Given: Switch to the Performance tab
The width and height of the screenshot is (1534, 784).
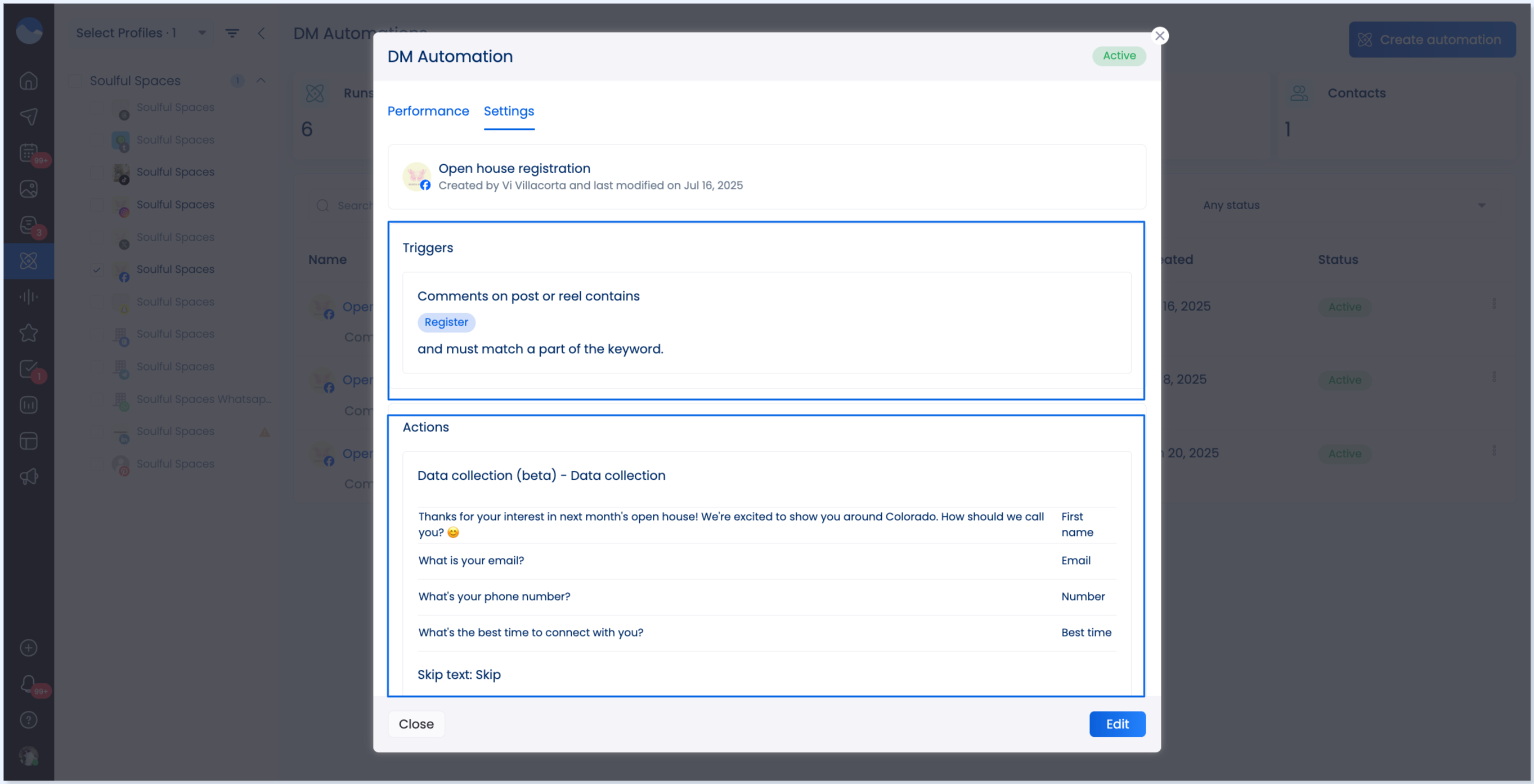Looking at the screenshot, I should (428, 111).
